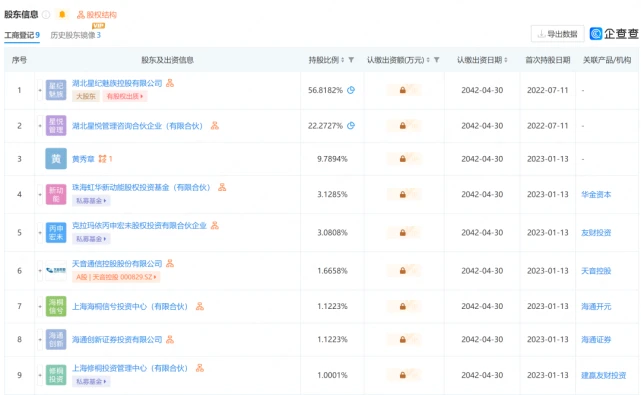Click the 企查查 logo
641x395 pixels.
(614, 34)
